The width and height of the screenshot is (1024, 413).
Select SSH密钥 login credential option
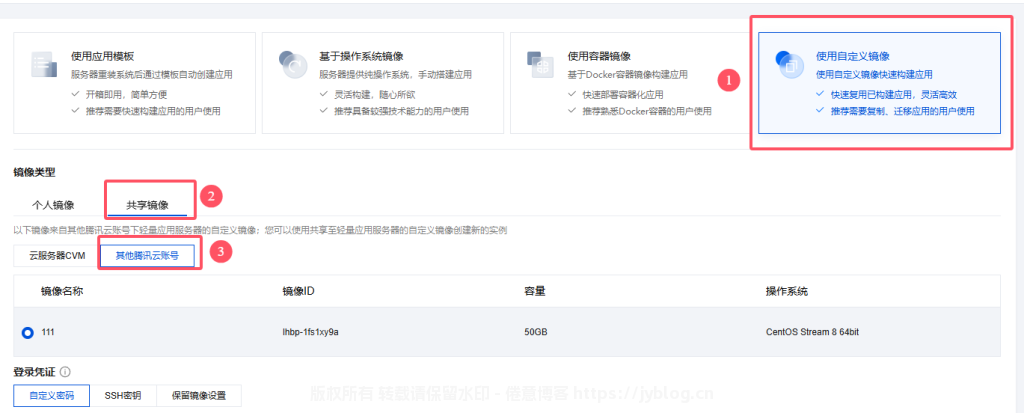pyautogui.click(x=123, y=395)
